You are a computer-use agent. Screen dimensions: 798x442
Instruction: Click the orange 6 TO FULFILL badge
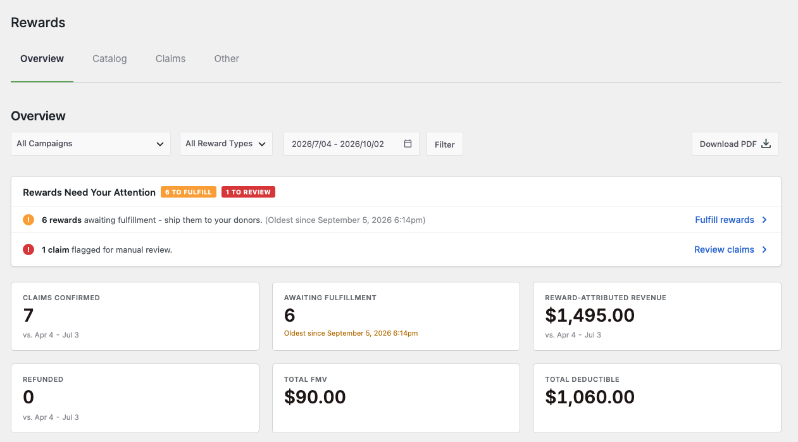click(188, 192)
